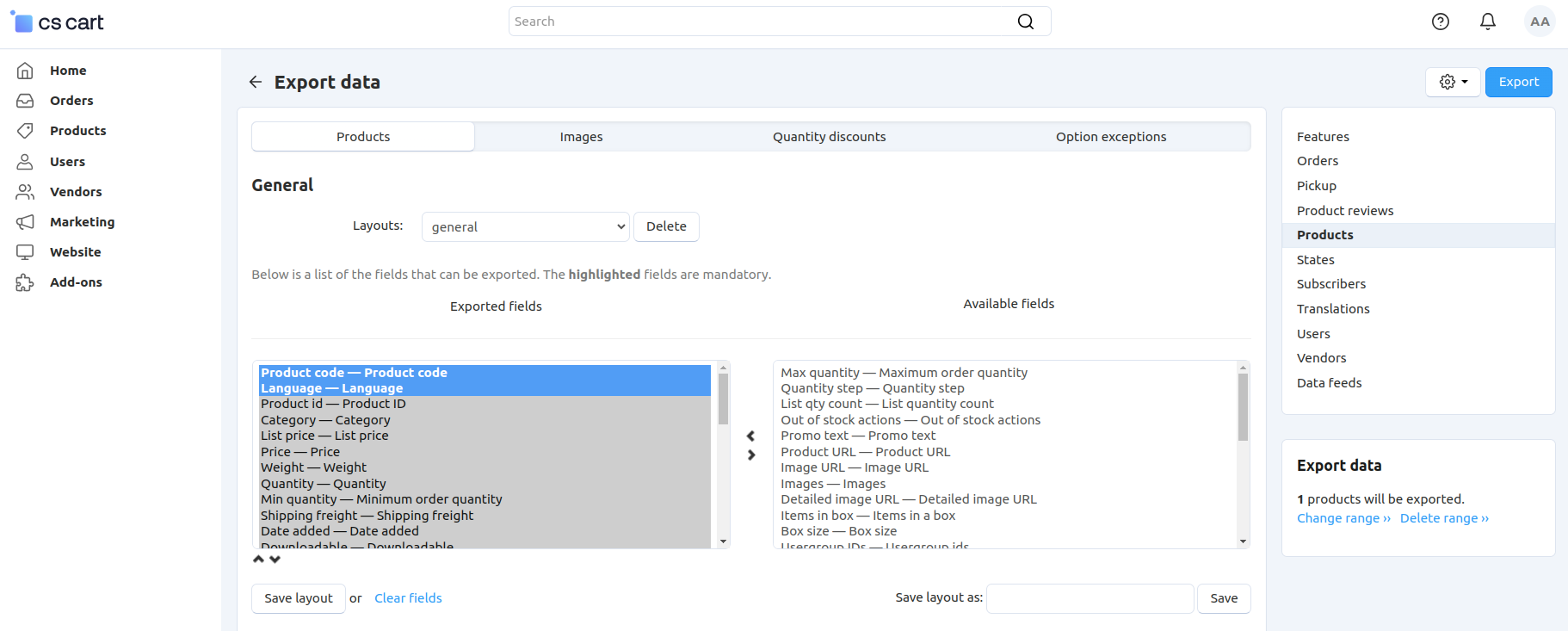The image size is (1568, 631).
Task: Click the Save button next to layout name
Action: [1224, 598]
